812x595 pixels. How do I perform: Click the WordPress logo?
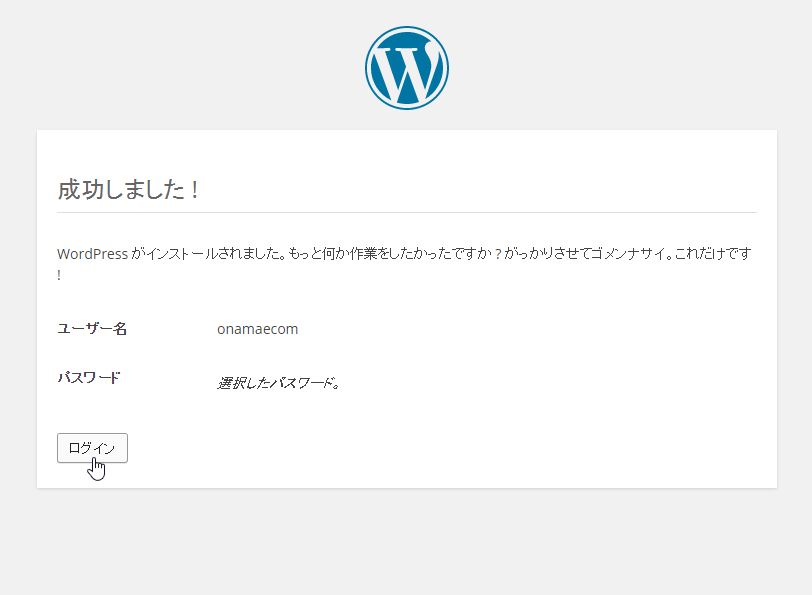407,68
